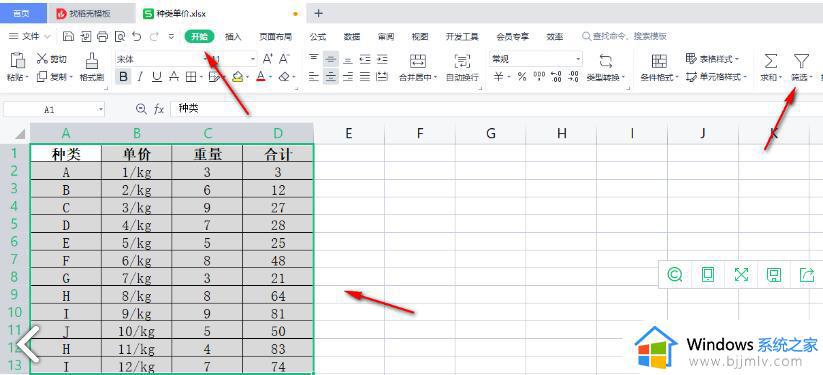
Task: Click the Format Painter brush icon
Action: point(92,60)
